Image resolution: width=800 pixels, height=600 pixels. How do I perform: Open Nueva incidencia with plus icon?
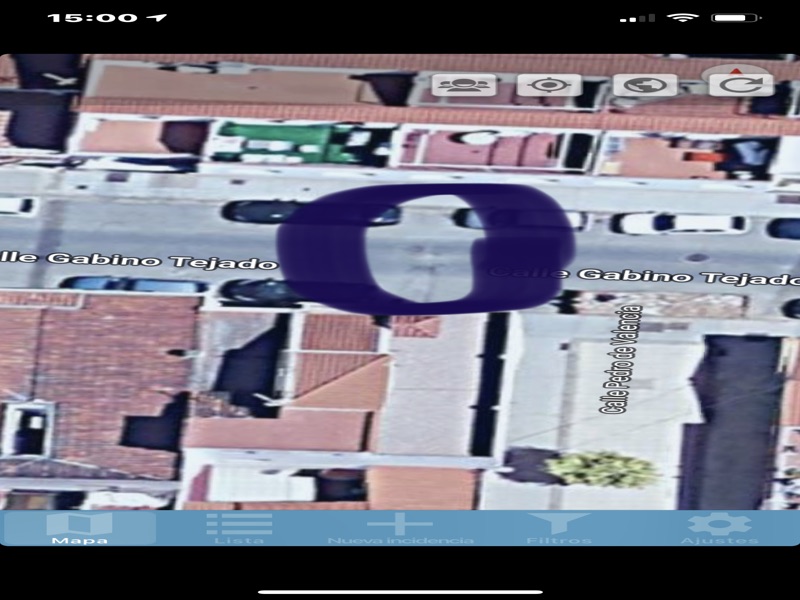tap(400, 528)
